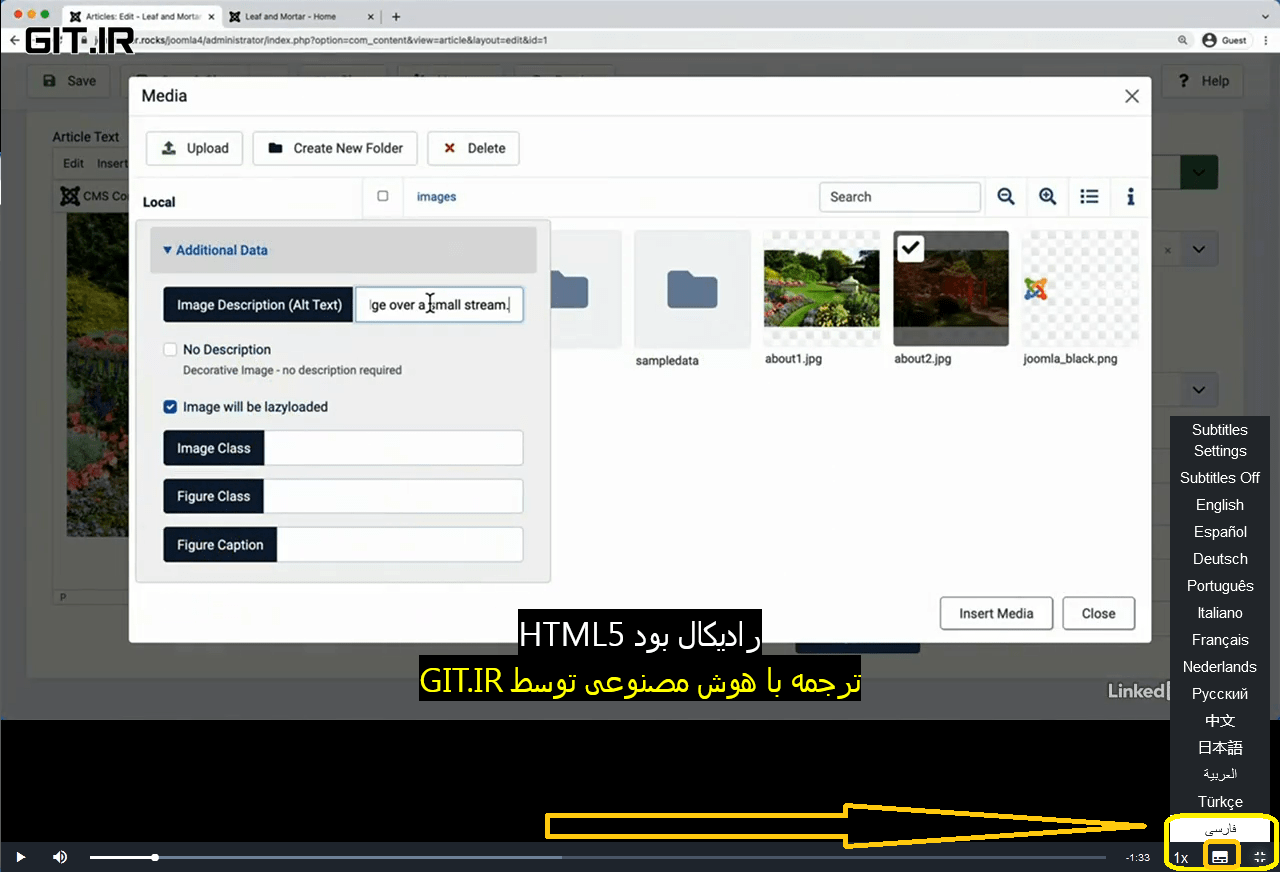Mute the video player audio

click(60, 856)
